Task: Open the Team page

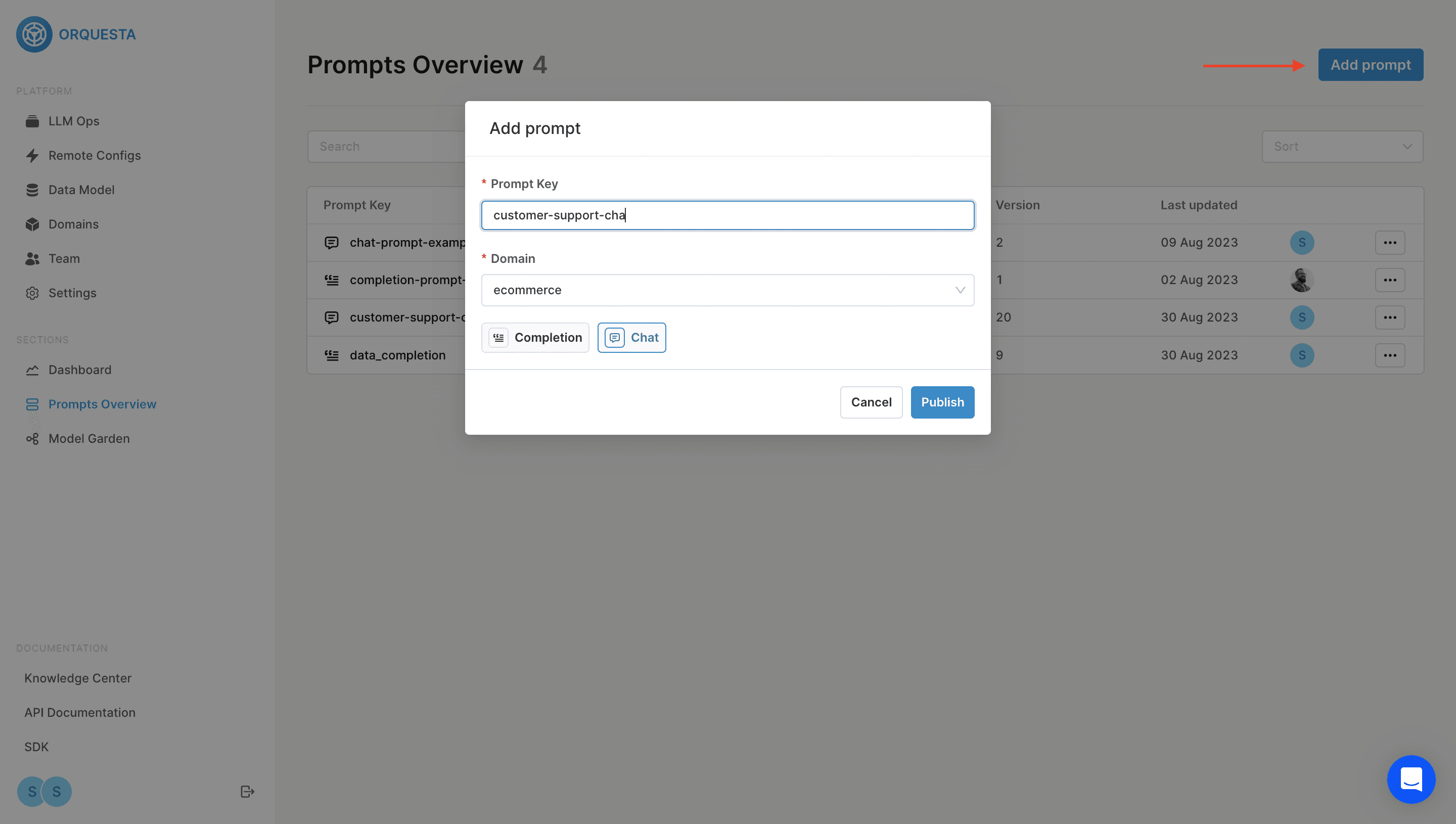Action: coord(64,259)
